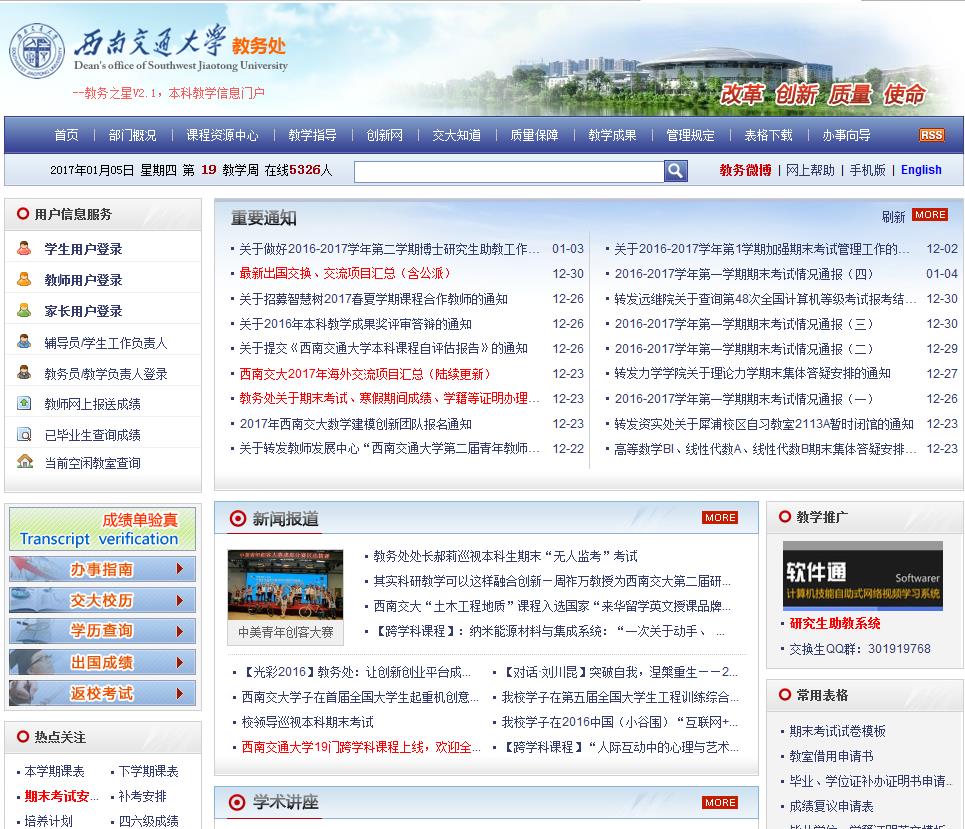Open the 交大校历 banner button
Image resolution: width=965 pixels, height=829 pixels.
(x=102, y=600)
